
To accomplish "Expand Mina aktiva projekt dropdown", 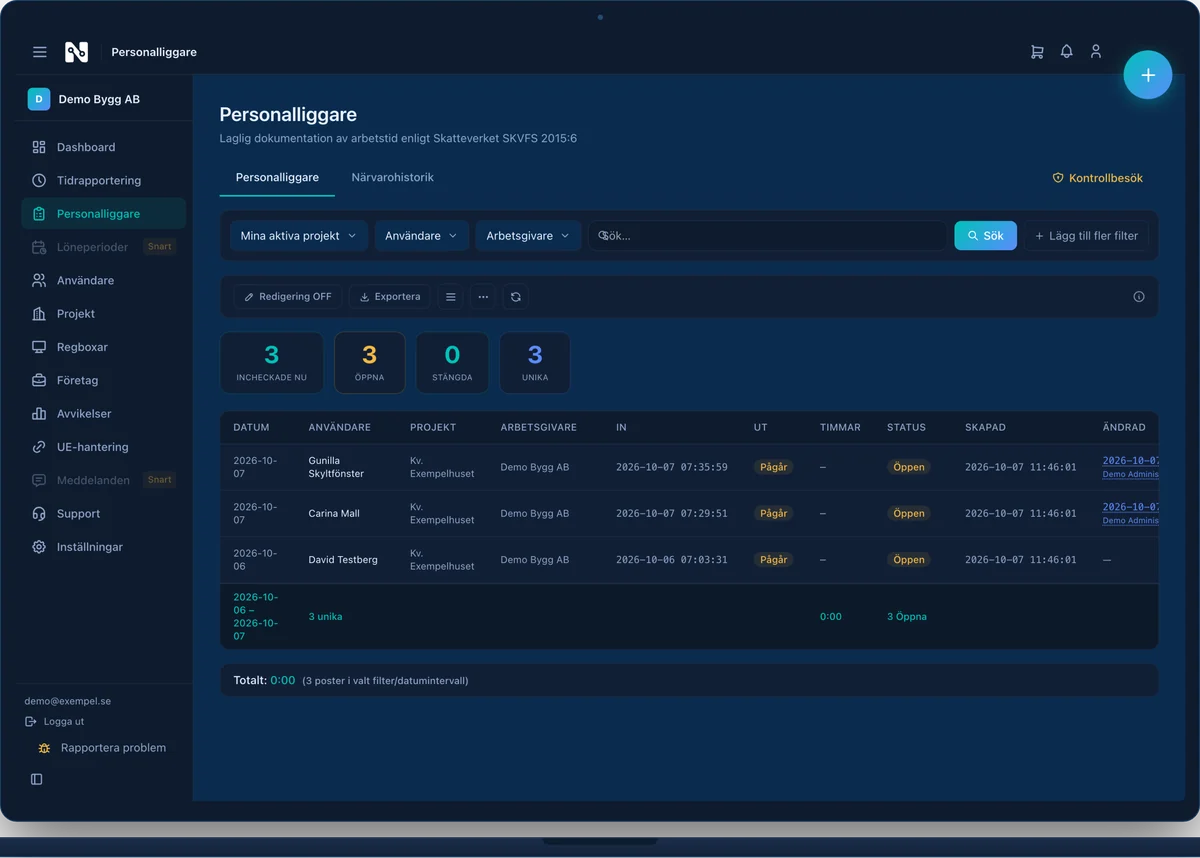I will tap(299, 236).
